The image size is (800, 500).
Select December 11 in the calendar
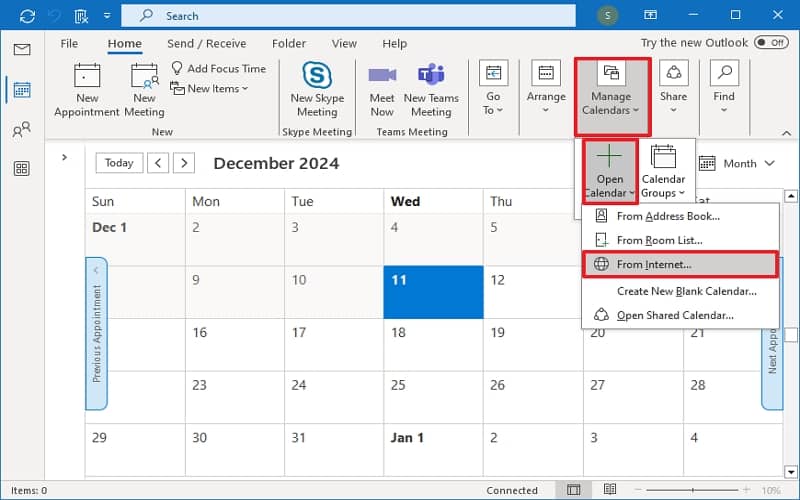(x=433, y=292)
